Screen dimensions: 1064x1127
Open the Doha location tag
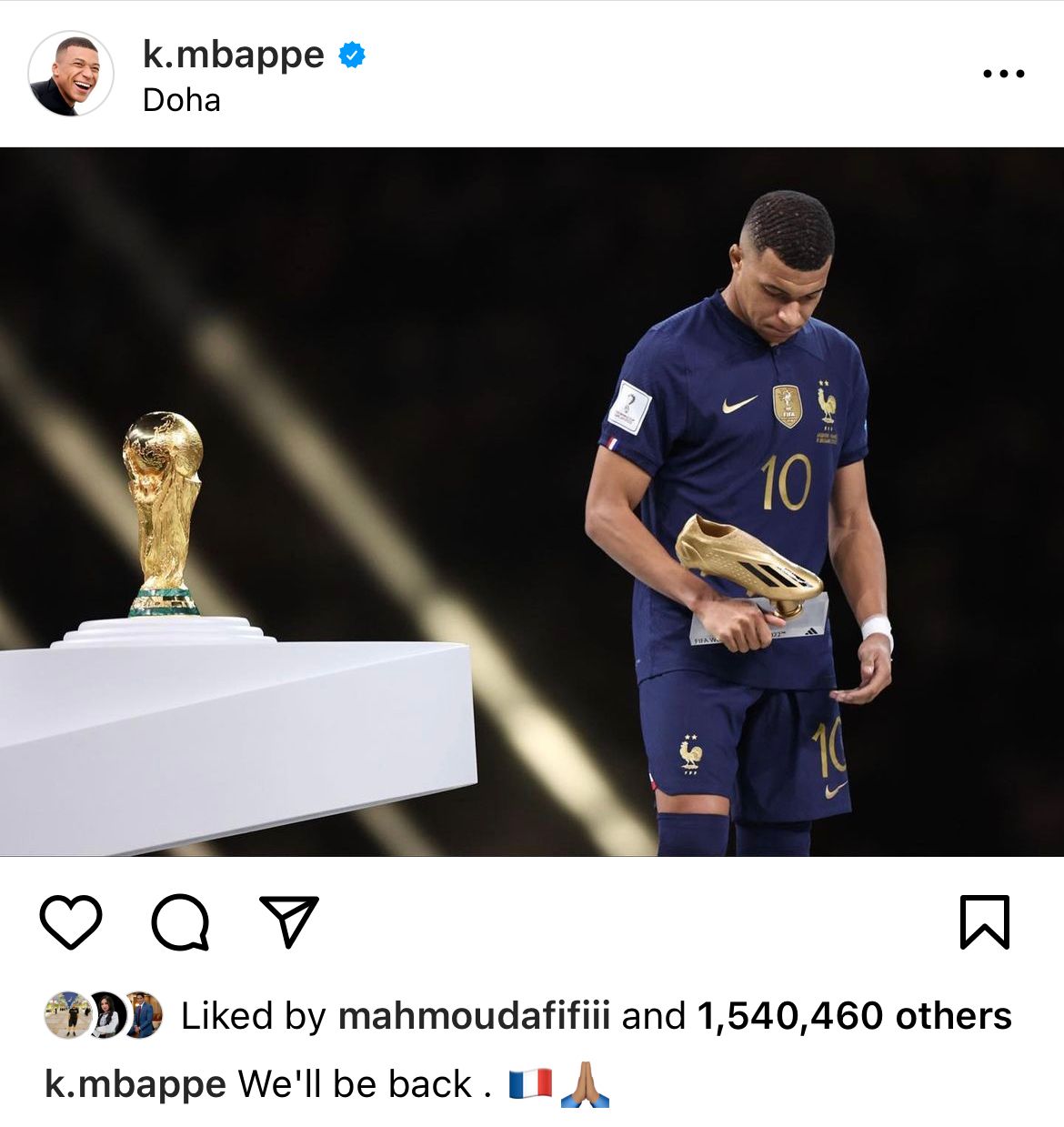[182, 99]
